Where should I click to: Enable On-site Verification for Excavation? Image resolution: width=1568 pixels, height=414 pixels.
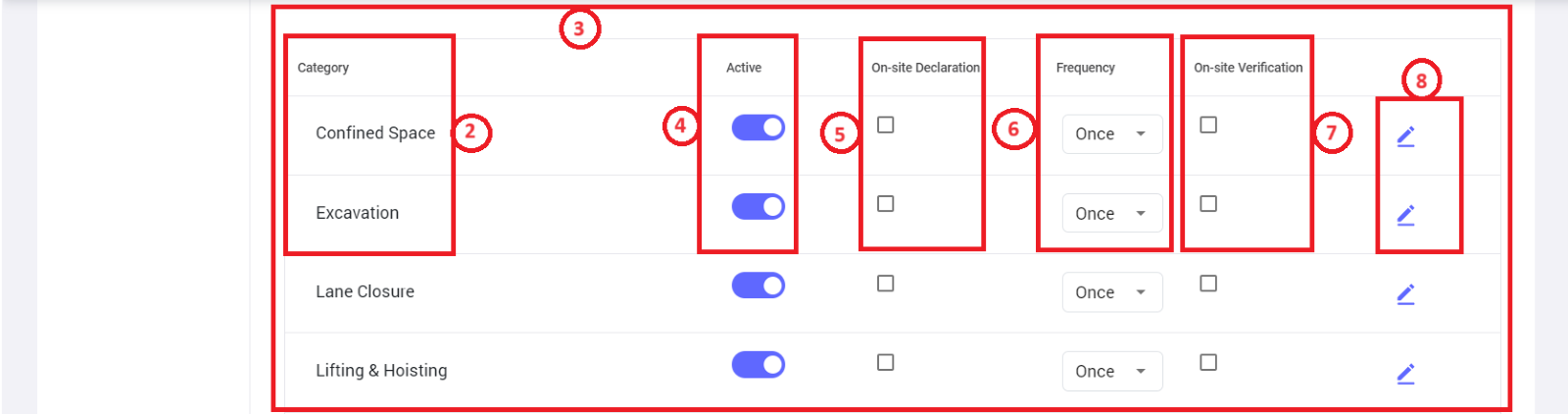[1208, 203]
